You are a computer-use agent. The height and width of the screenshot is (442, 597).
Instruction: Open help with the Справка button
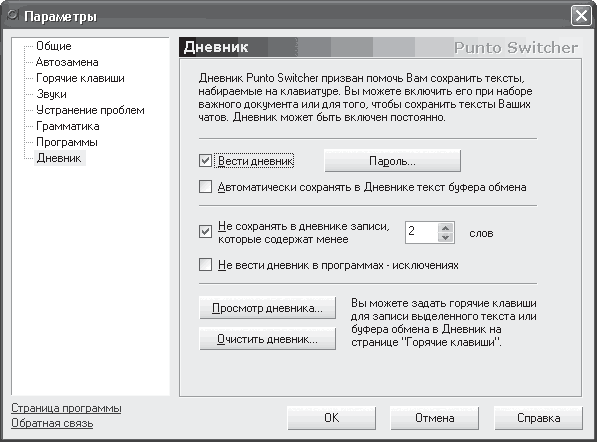point(538,418)
